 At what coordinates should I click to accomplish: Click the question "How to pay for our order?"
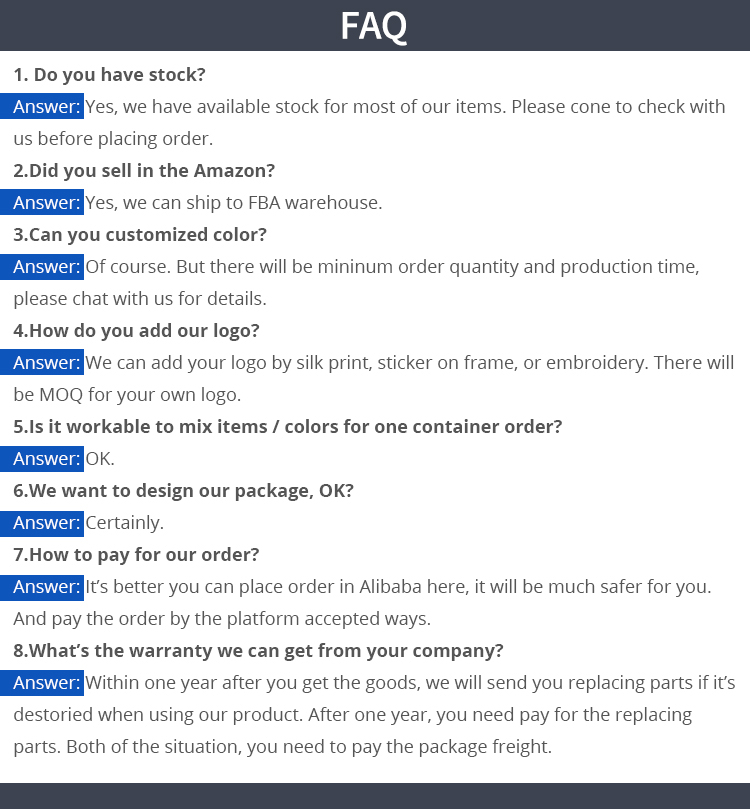pyautogui.click(x=136, y=555)
